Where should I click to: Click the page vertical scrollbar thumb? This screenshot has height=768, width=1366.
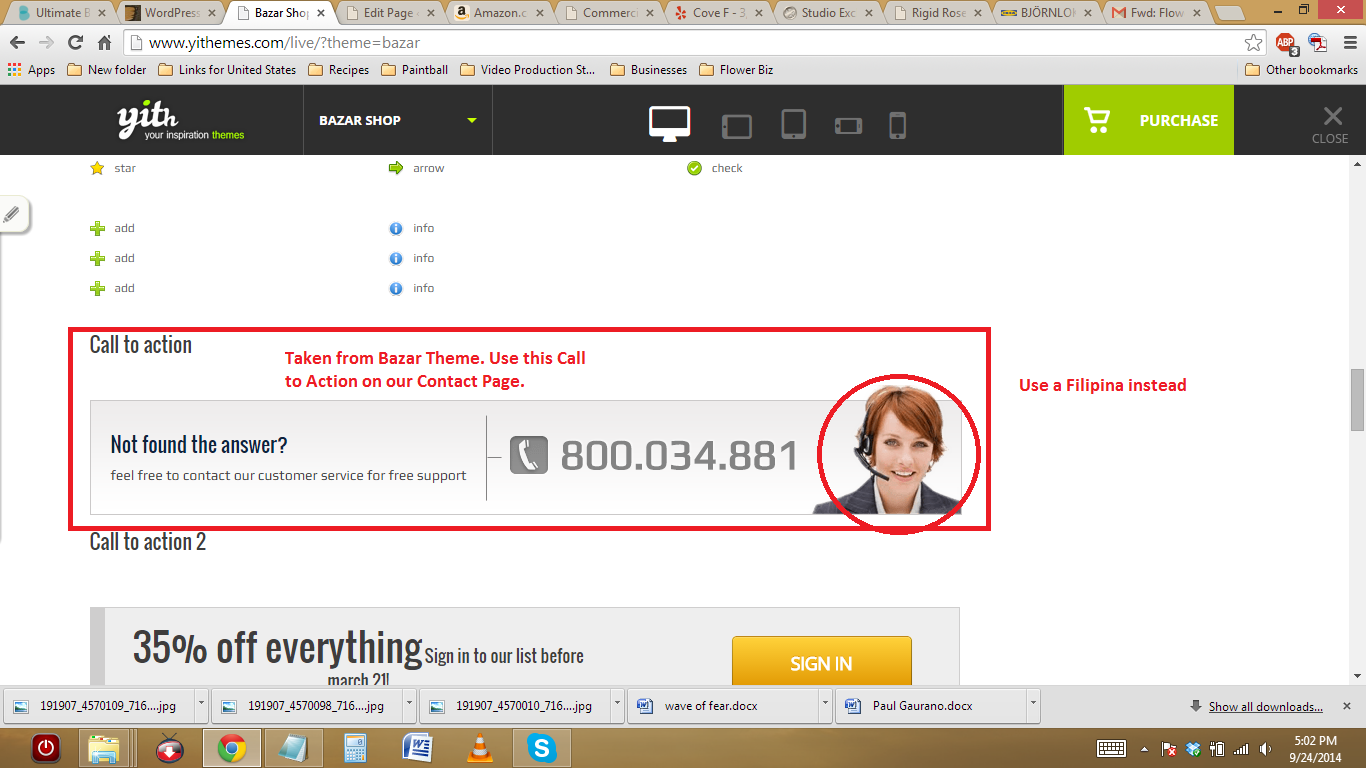(x=1357, y=398)
